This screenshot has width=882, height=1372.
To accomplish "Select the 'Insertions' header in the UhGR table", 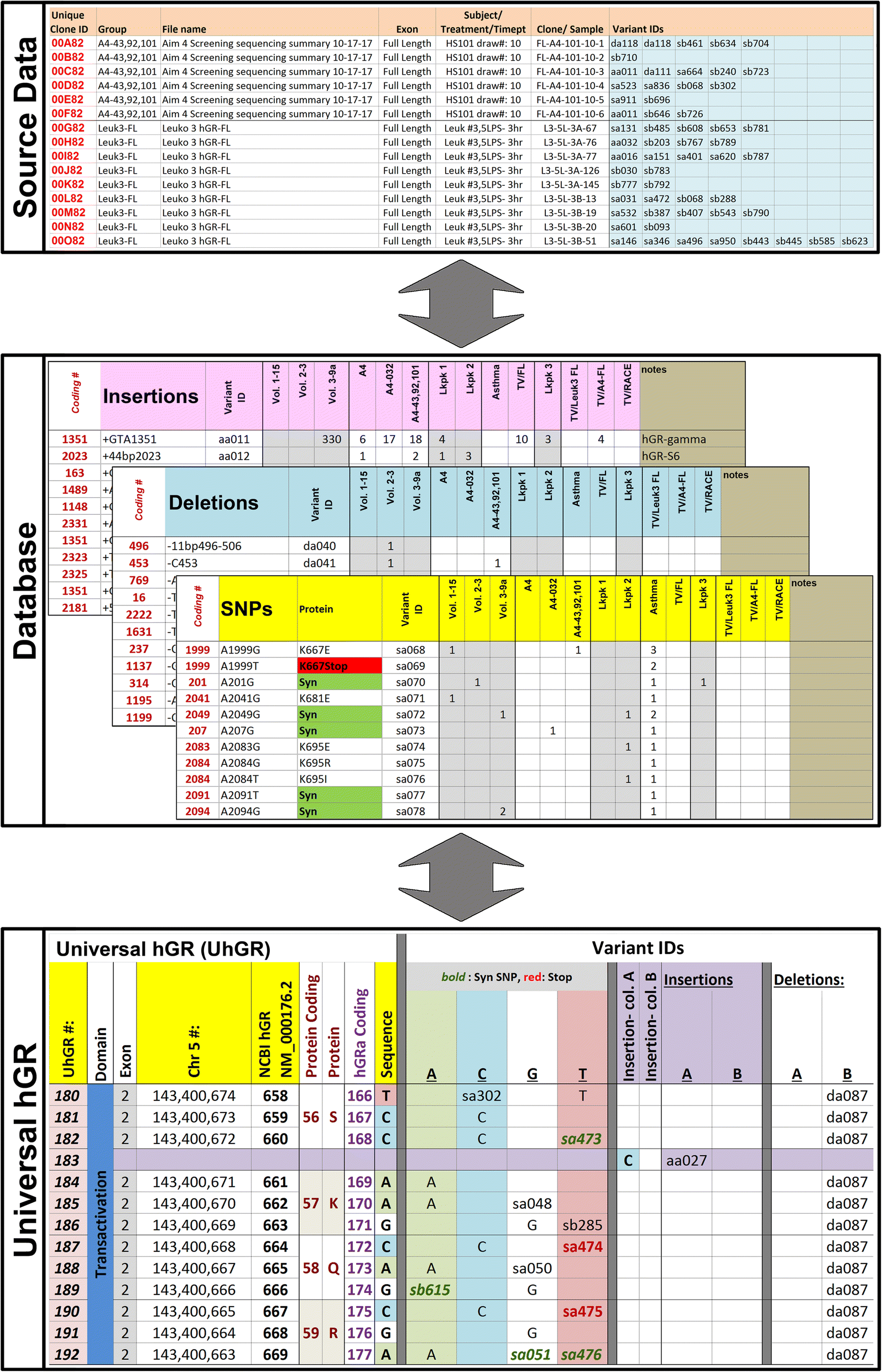I will (x=698, y=980).
